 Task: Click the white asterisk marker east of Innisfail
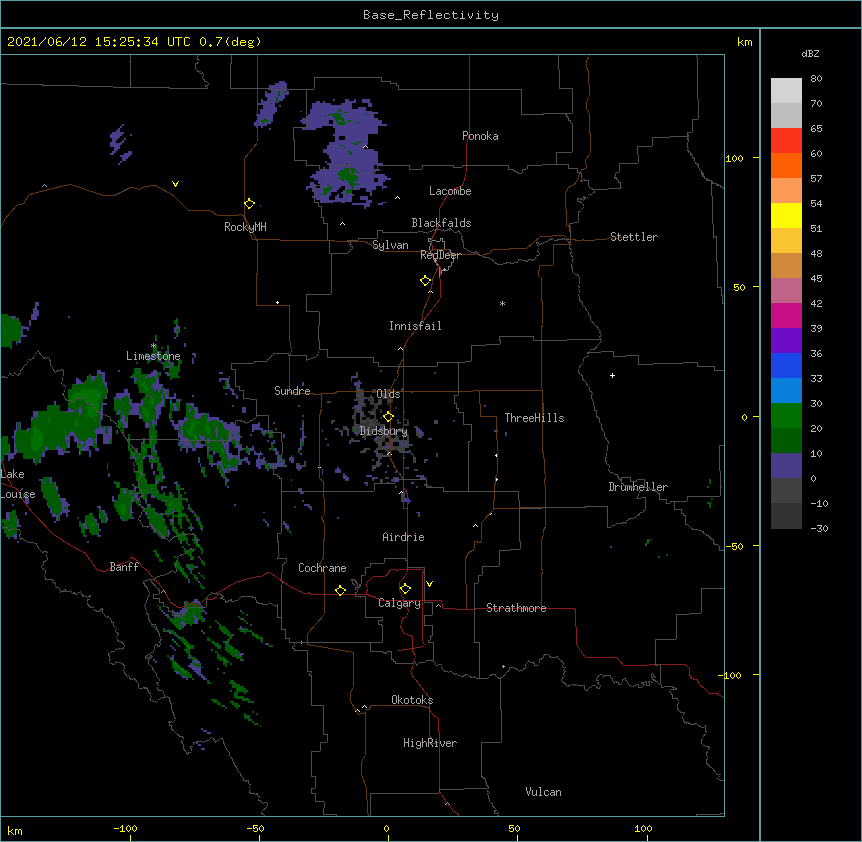tap(502, 303)
